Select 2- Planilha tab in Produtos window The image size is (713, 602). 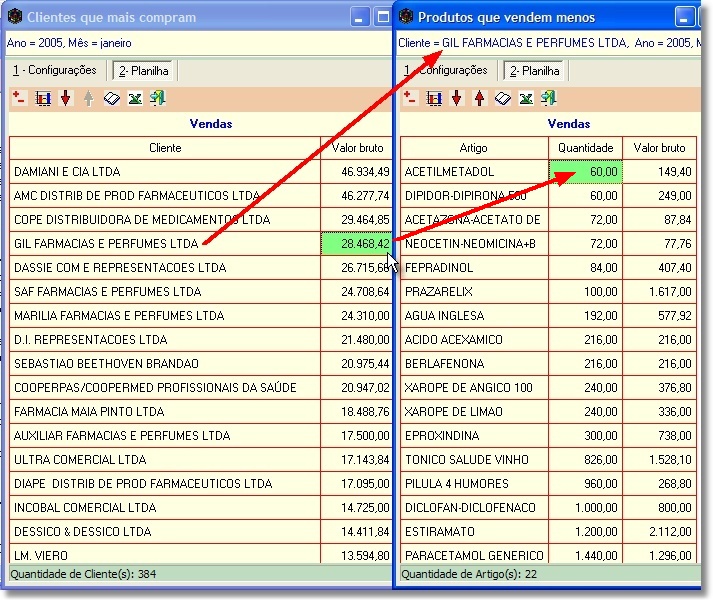pos(535,70)
